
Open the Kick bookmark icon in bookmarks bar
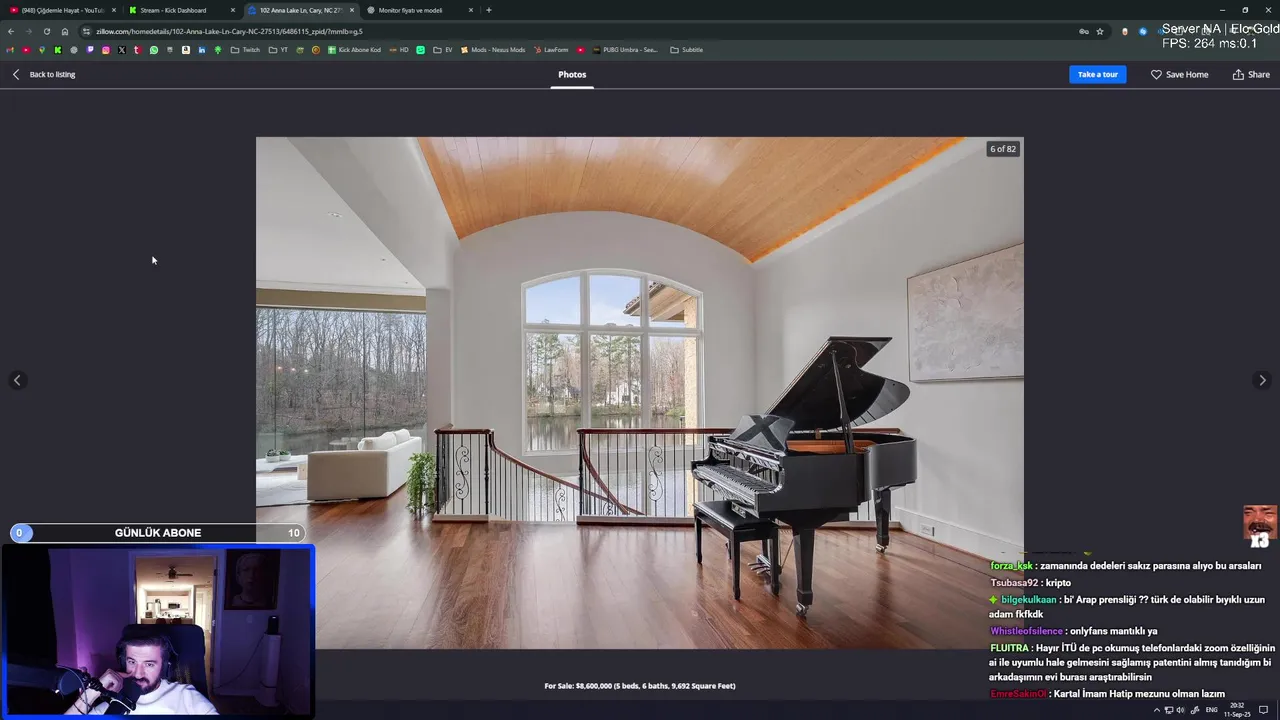pos(58,50)
